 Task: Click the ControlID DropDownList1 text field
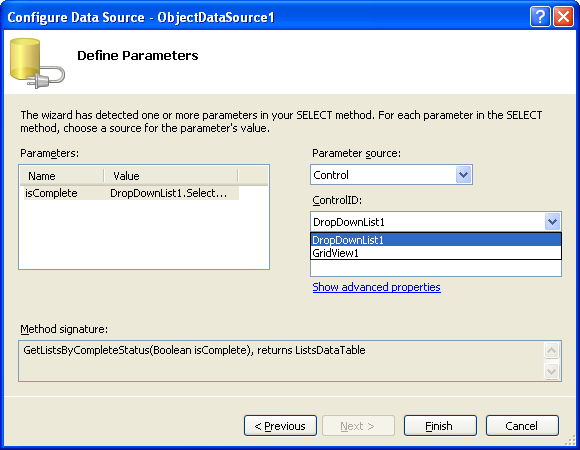(x=427, y=222)
